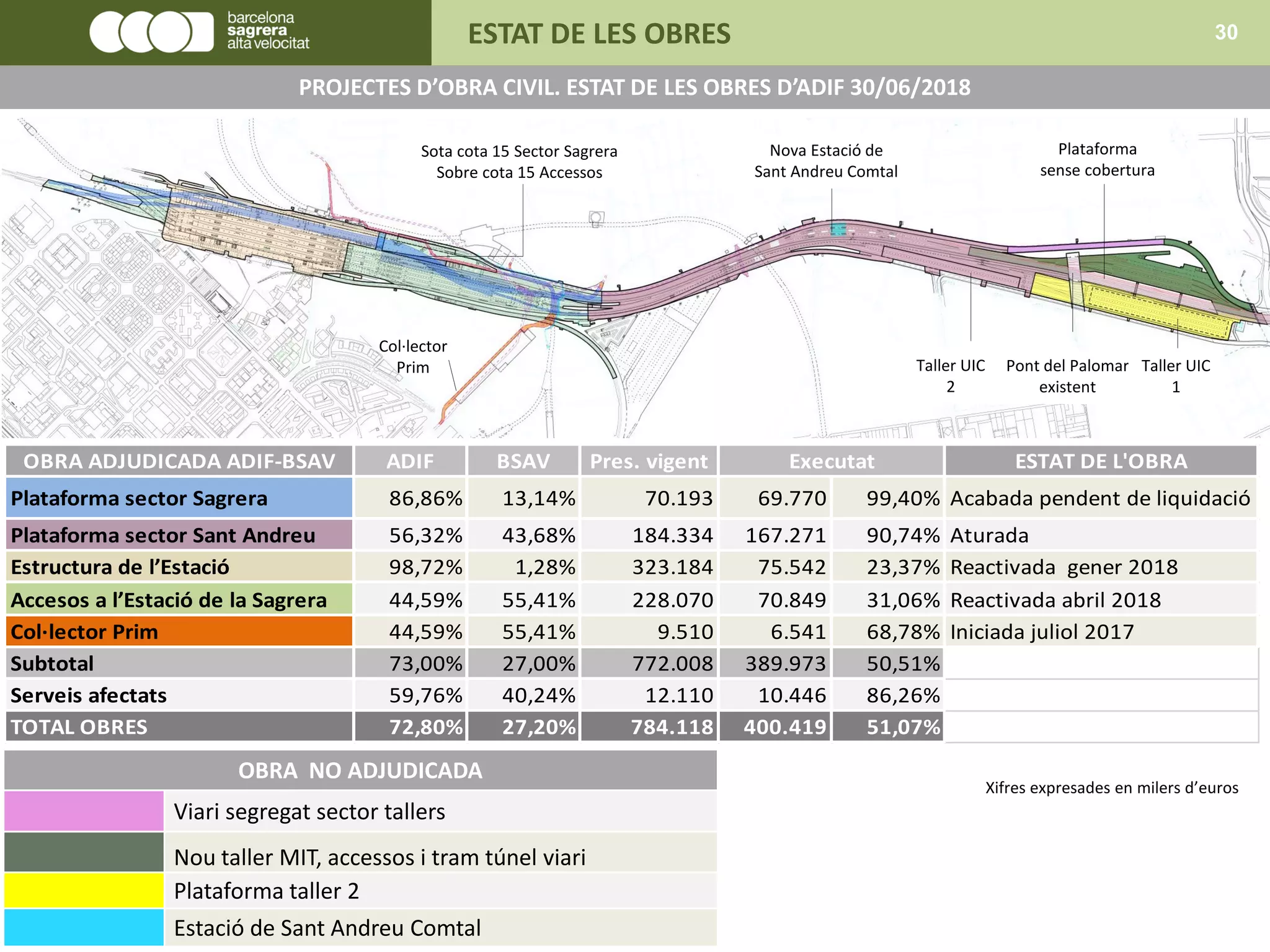Screen dimensions: 1270x952
Task: Click the yellow Plataforma taller 2 swatch
Action: coord(84,890)
